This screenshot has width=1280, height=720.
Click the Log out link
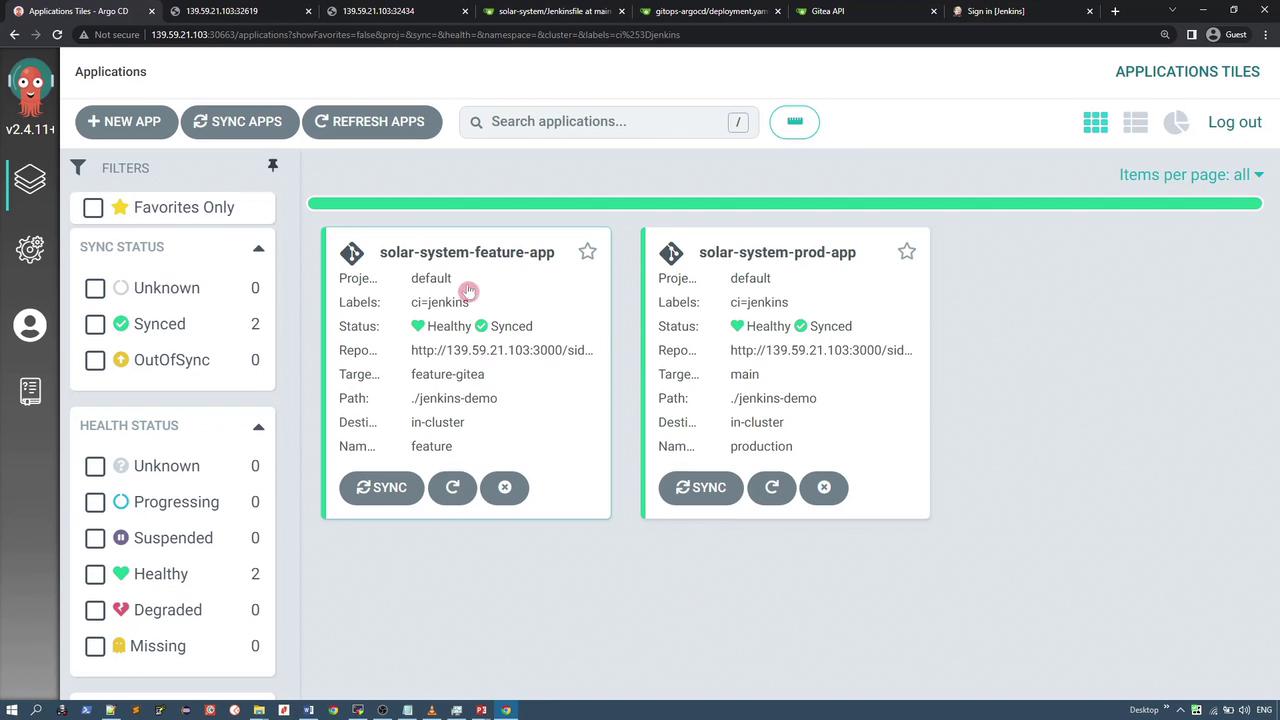click(1235, 122)
